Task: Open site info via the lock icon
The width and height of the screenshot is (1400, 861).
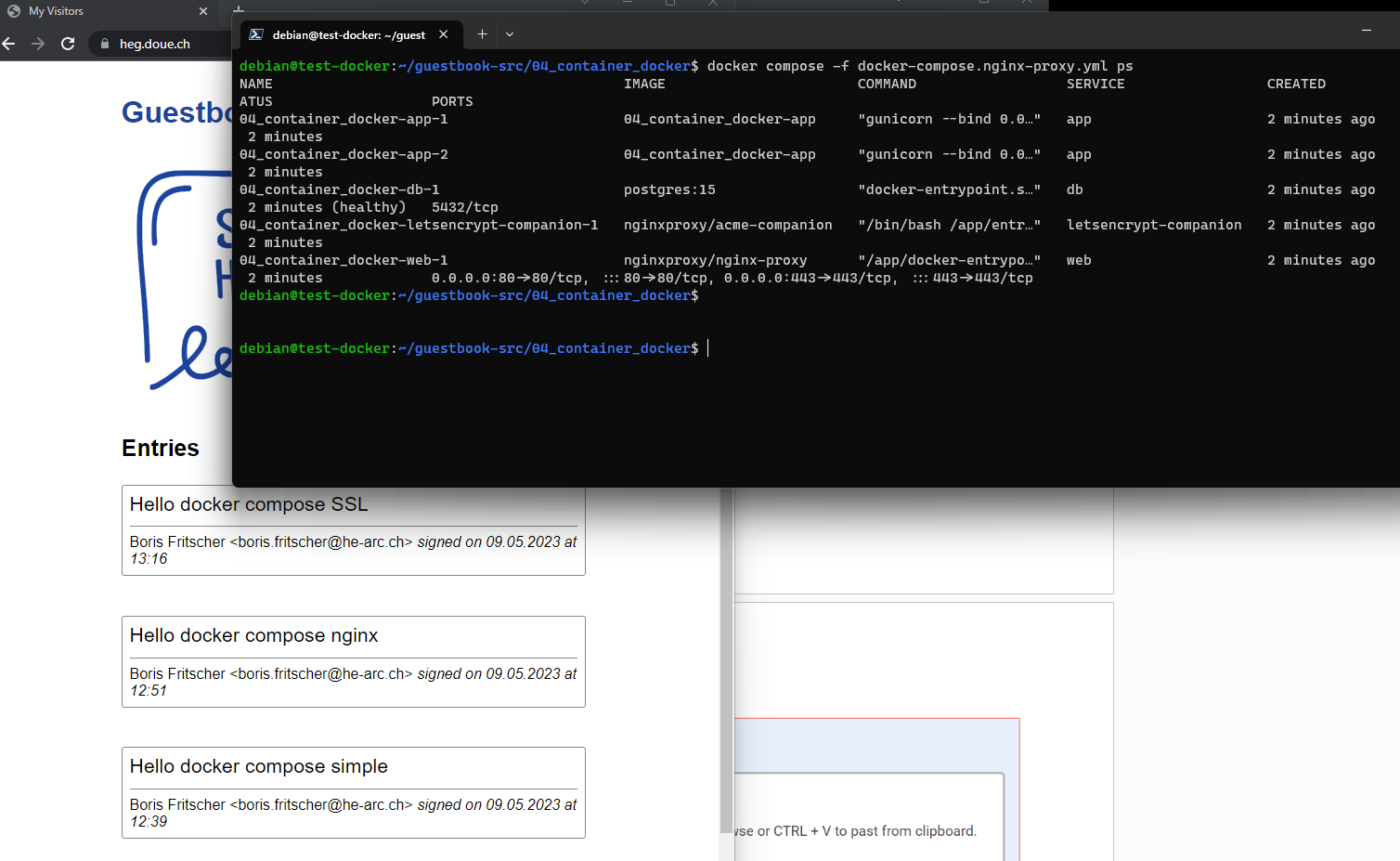Action: pos(105,44)
